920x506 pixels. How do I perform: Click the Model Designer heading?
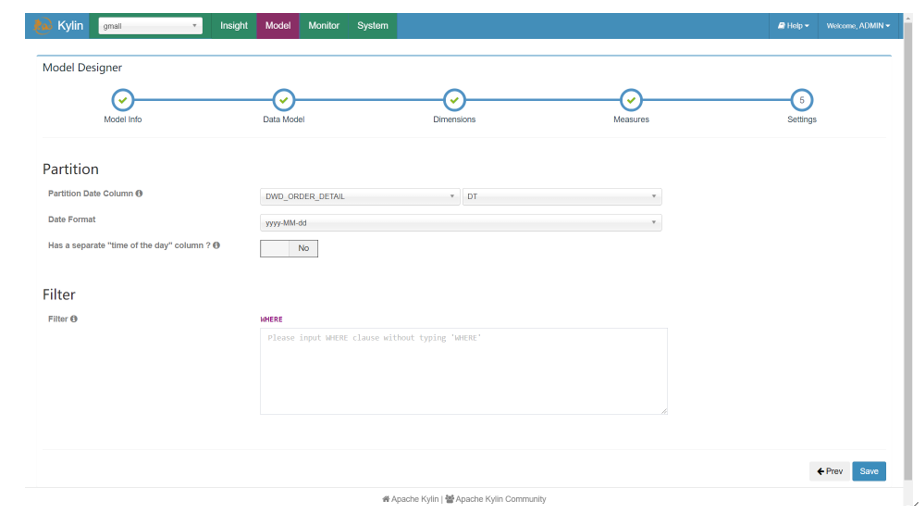82,68
